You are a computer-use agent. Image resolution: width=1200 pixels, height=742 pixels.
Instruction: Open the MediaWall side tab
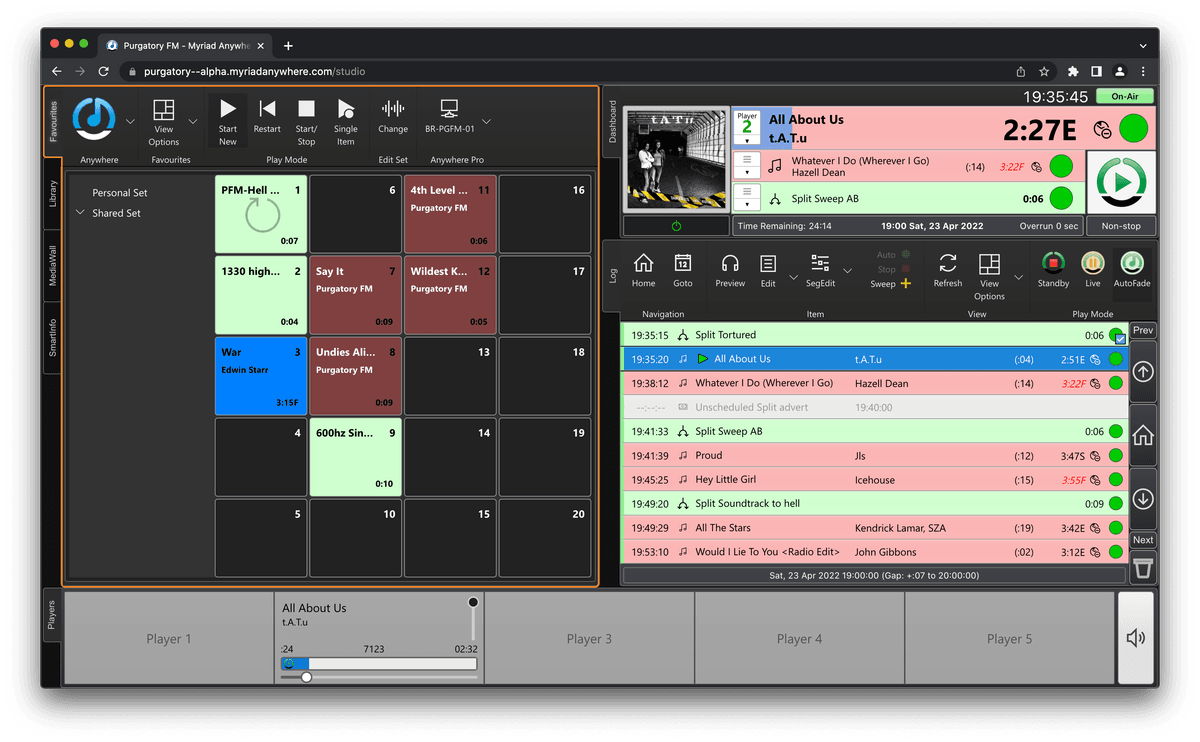[x=53, y=267]
